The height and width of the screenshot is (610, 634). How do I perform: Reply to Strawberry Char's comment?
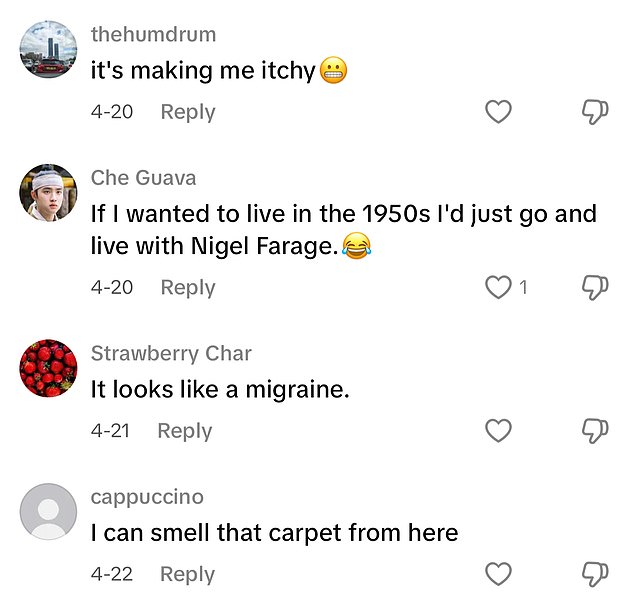point(185,431)
